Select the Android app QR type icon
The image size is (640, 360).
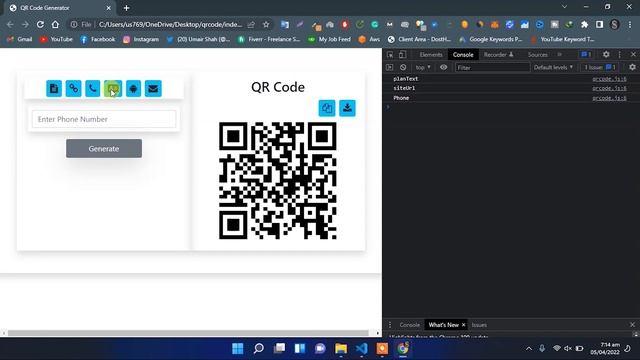coord(133,88)
